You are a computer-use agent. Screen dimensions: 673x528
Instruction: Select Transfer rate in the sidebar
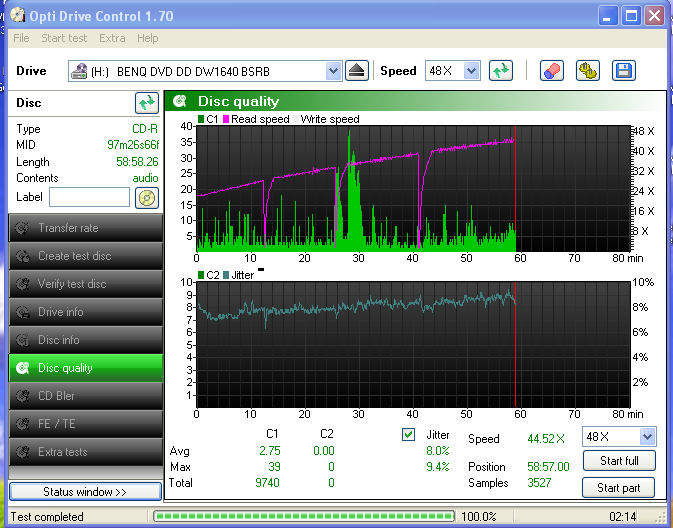(85, 228)
